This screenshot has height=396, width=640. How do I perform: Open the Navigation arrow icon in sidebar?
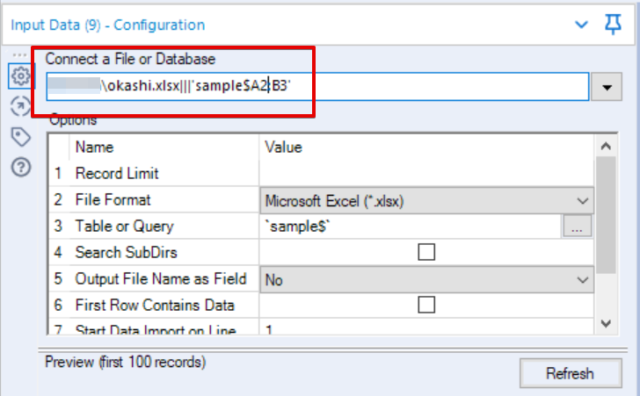coord(20,106)
